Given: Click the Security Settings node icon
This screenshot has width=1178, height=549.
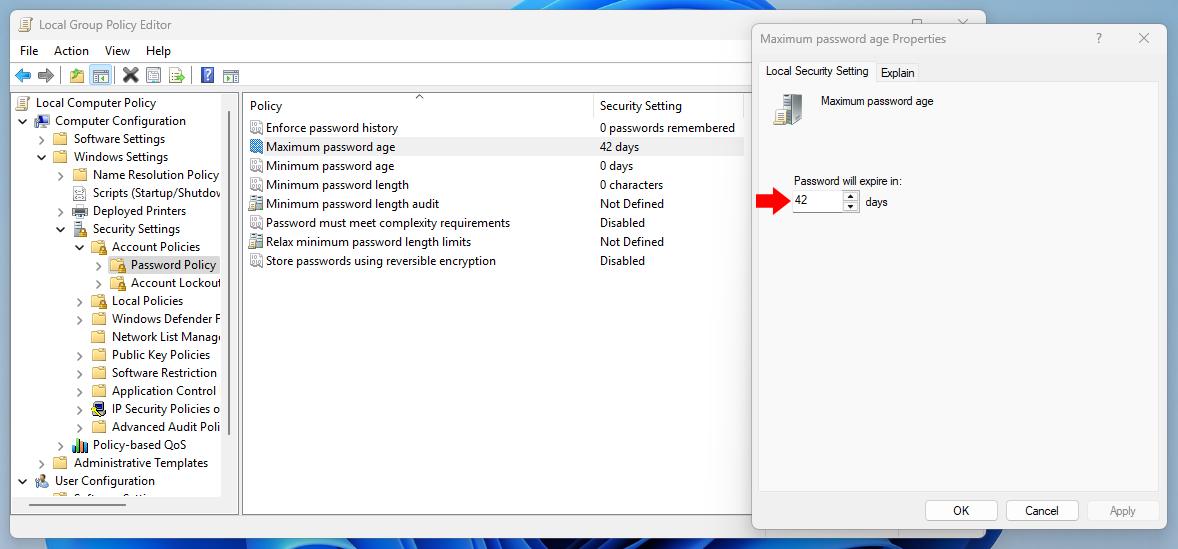Looking at the screenshot, I should [x=80, y=229].
